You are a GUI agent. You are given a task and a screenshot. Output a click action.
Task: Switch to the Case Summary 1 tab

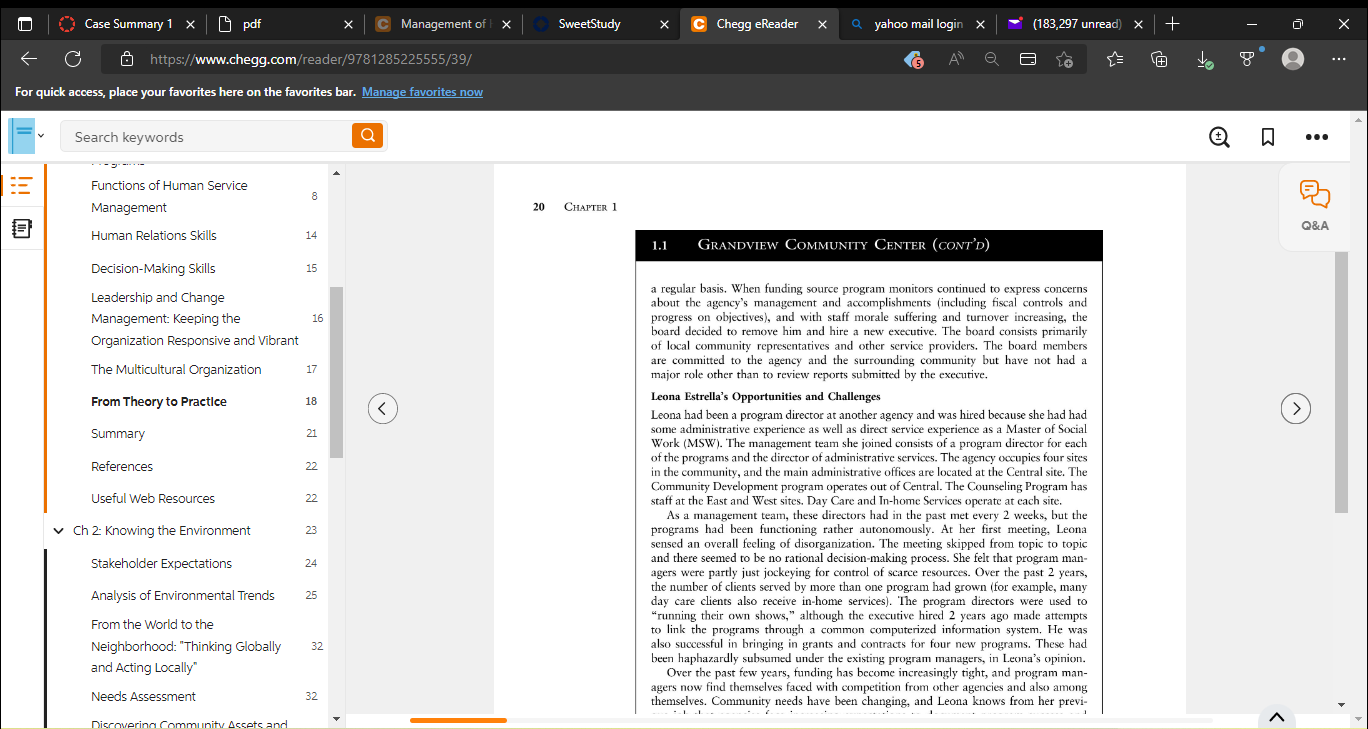[125, 23]
